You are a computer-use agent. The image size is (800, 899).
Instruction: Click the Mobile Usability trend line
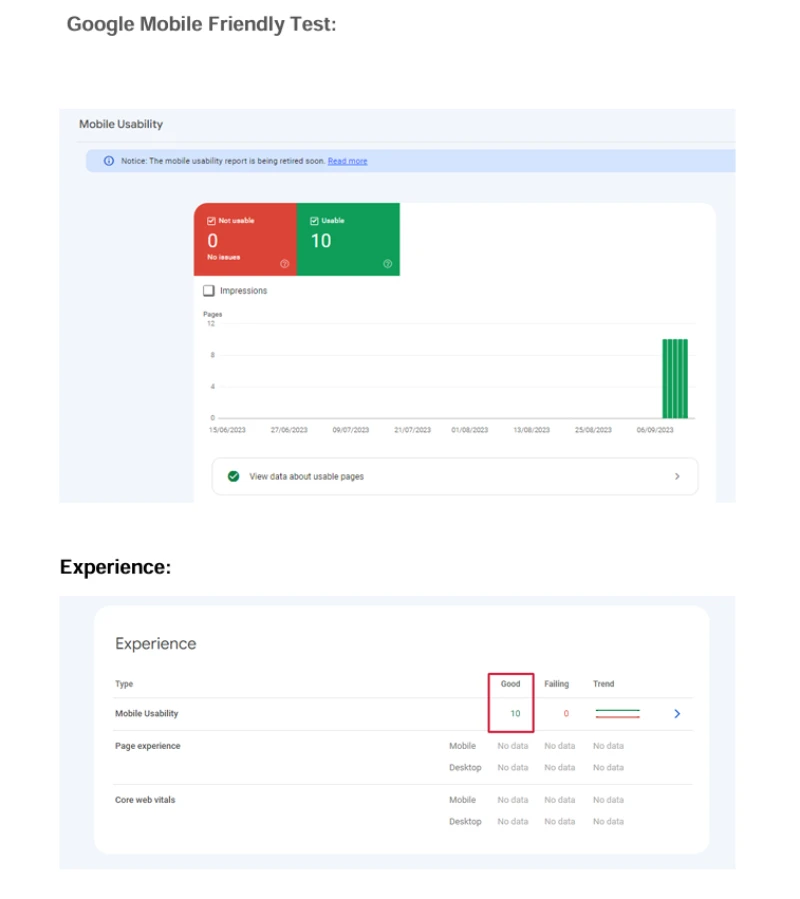pyautogui.click(x=618, y=714)
